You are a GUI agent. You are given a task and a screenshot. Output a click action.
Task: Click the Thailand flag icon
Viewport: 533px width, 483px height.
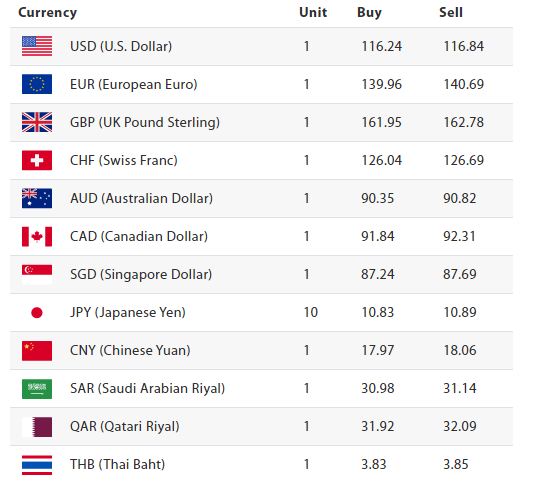pyautogui.click(x=37, y=465)
